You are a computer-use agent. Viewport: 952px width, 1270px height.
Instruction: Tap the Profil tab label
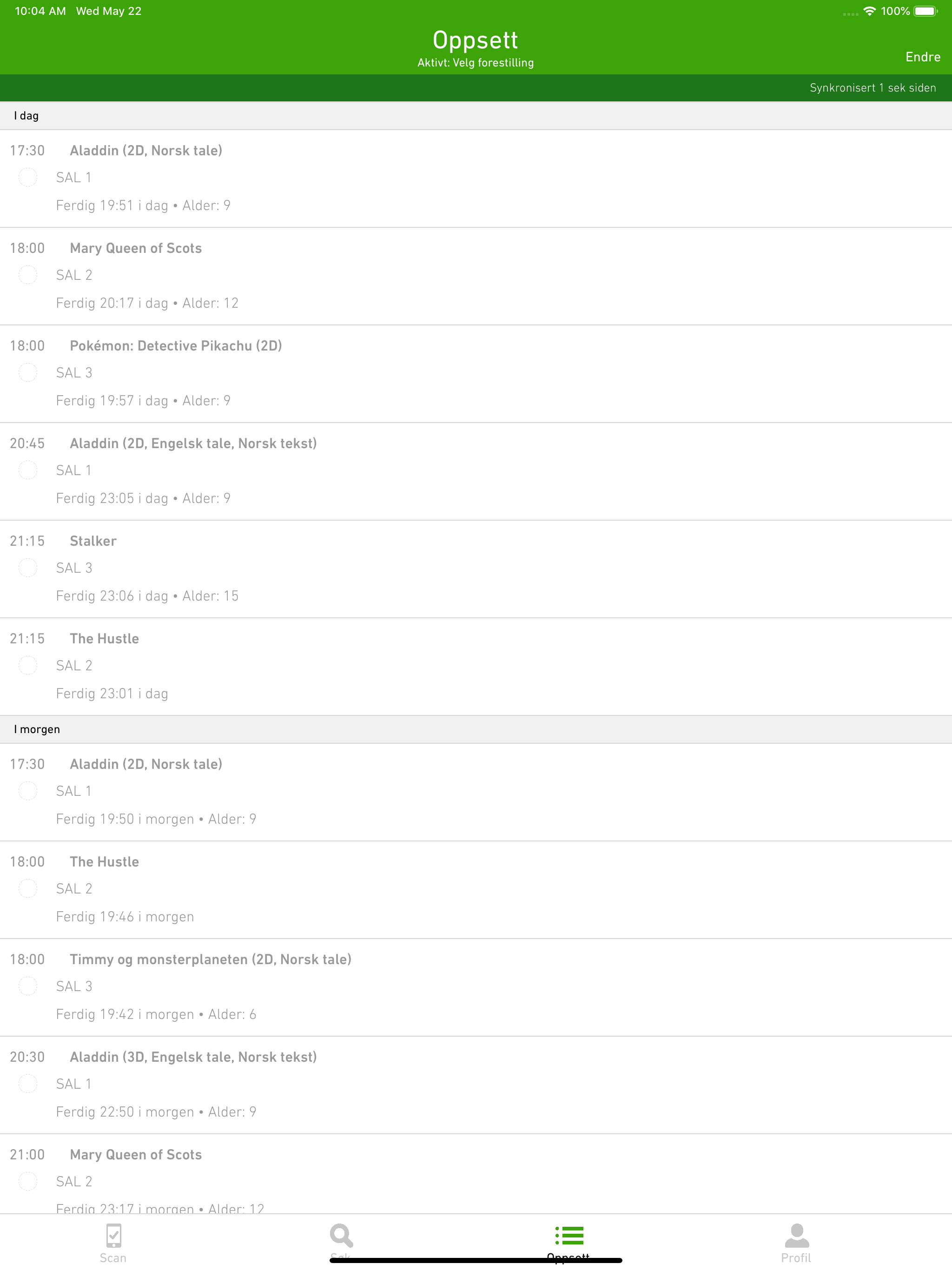(796, 1257)
